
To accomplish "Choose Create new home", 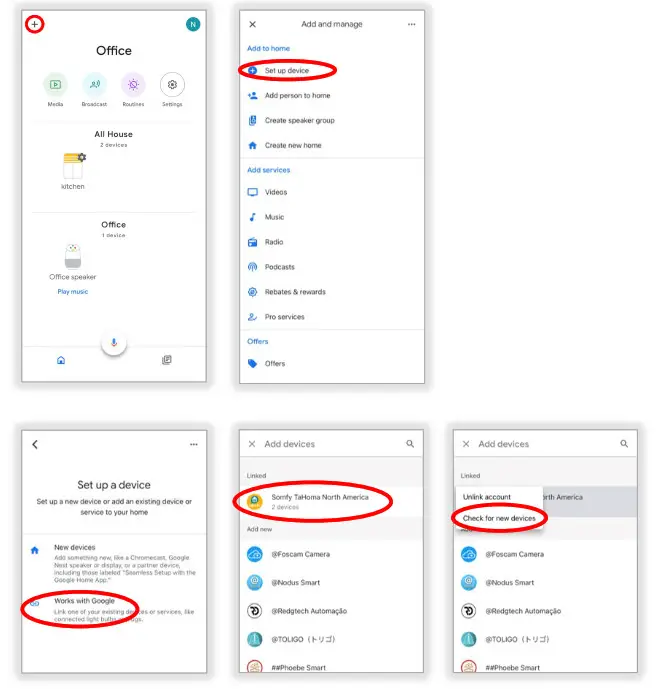I will [x=332, y=145].
